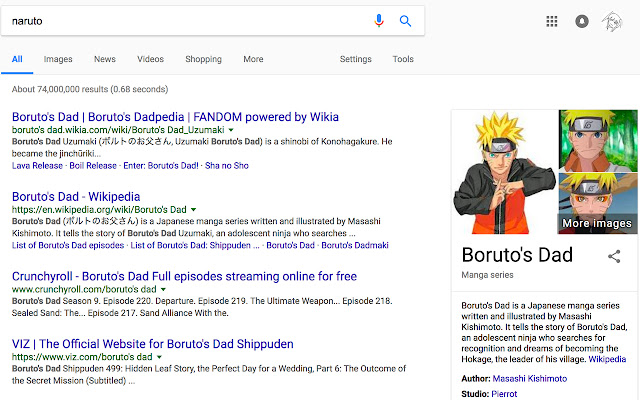Expand the Crunchyroll result URL dropdown arrow
This screenshot has width=640, height=400.
(x=163, y=289)
